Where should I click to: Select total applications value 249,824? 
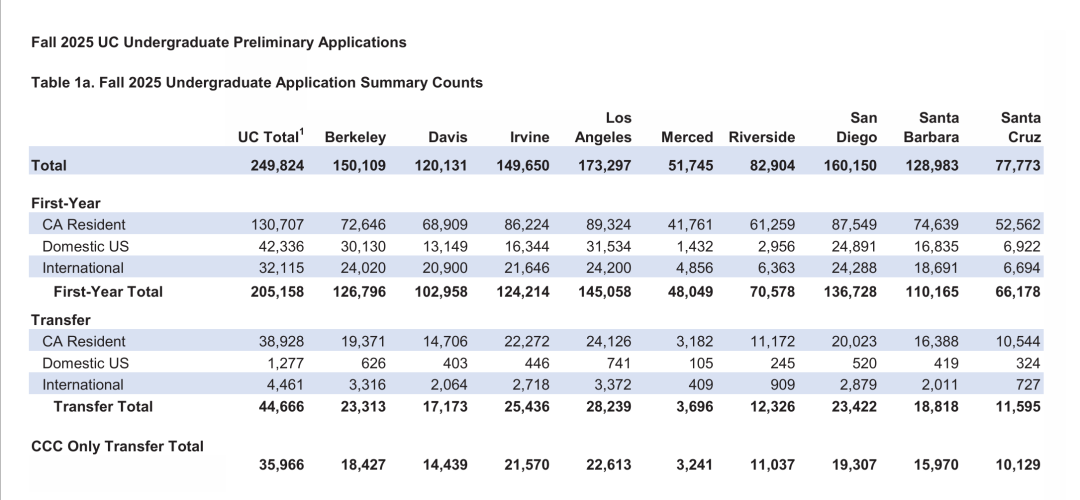pyautogui.click(x=277, y=165)
